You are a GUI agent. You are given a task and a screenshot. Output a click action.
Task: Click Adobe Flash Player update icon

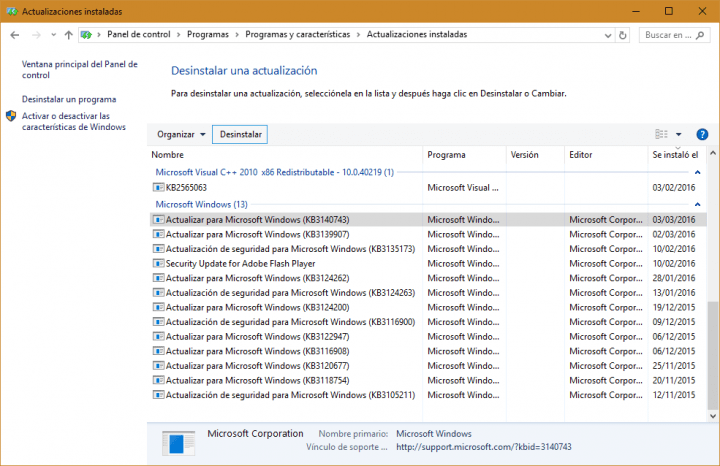click(x=158, y=264)
